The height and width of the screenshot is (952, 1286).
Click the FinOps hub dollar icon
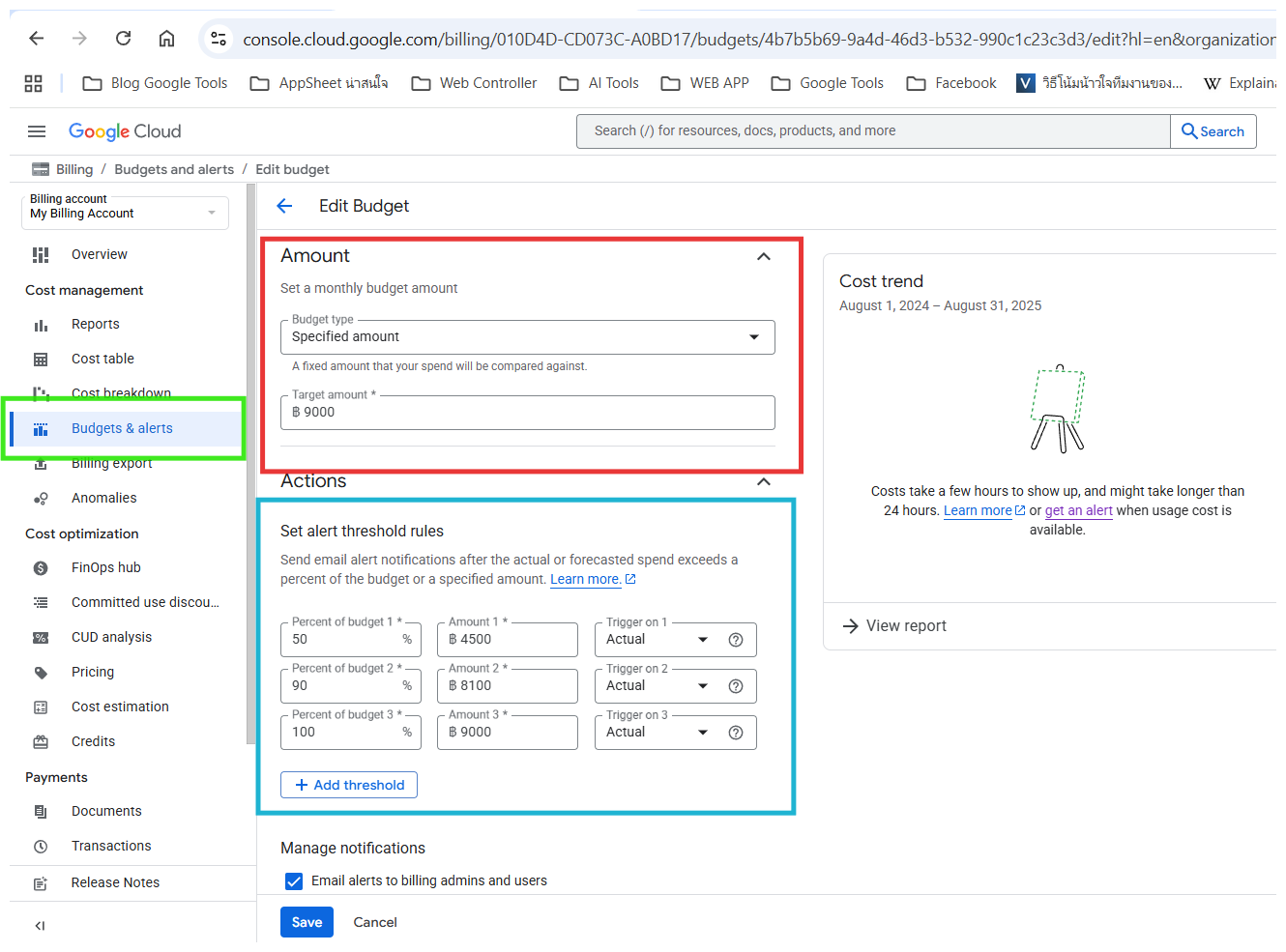41,568
